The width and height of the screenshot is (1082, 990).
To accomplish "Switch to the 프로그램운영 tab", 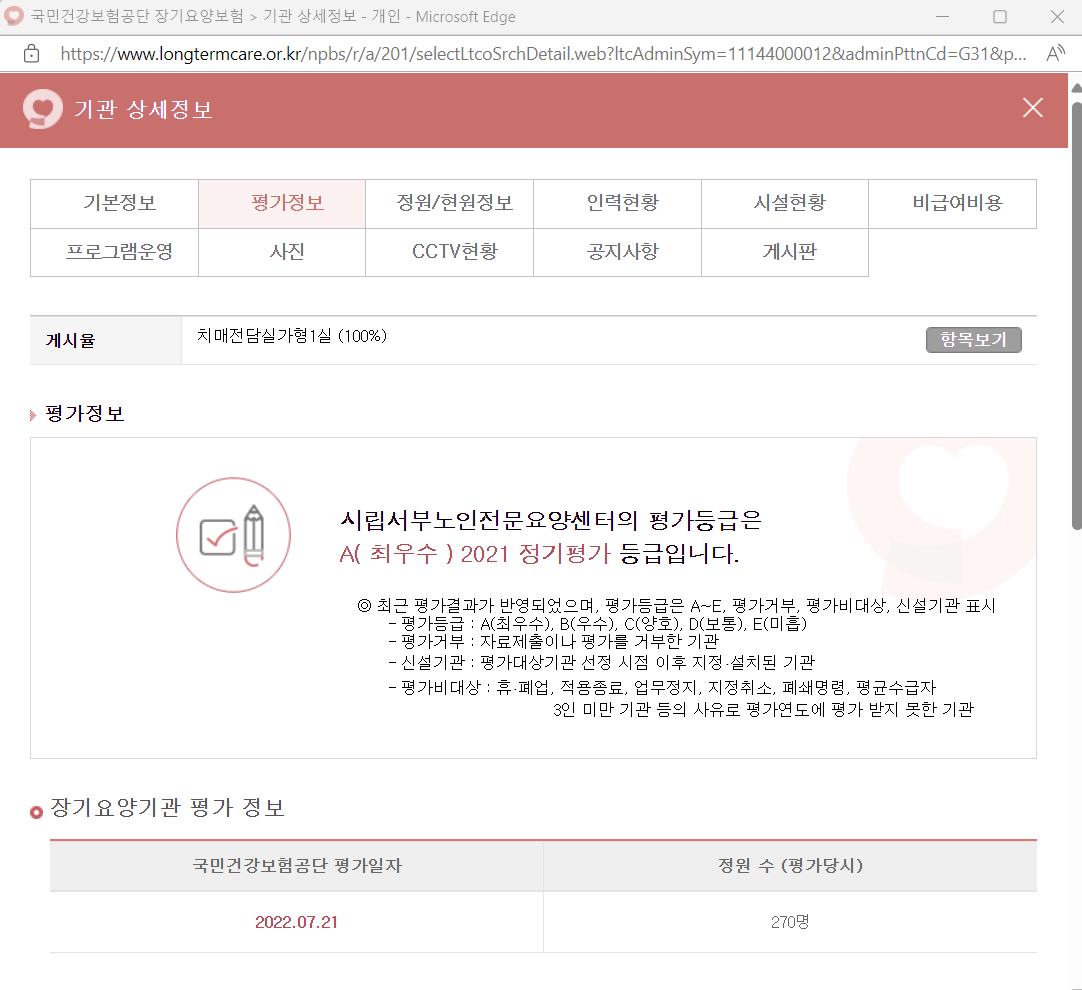I will [113, 252].
